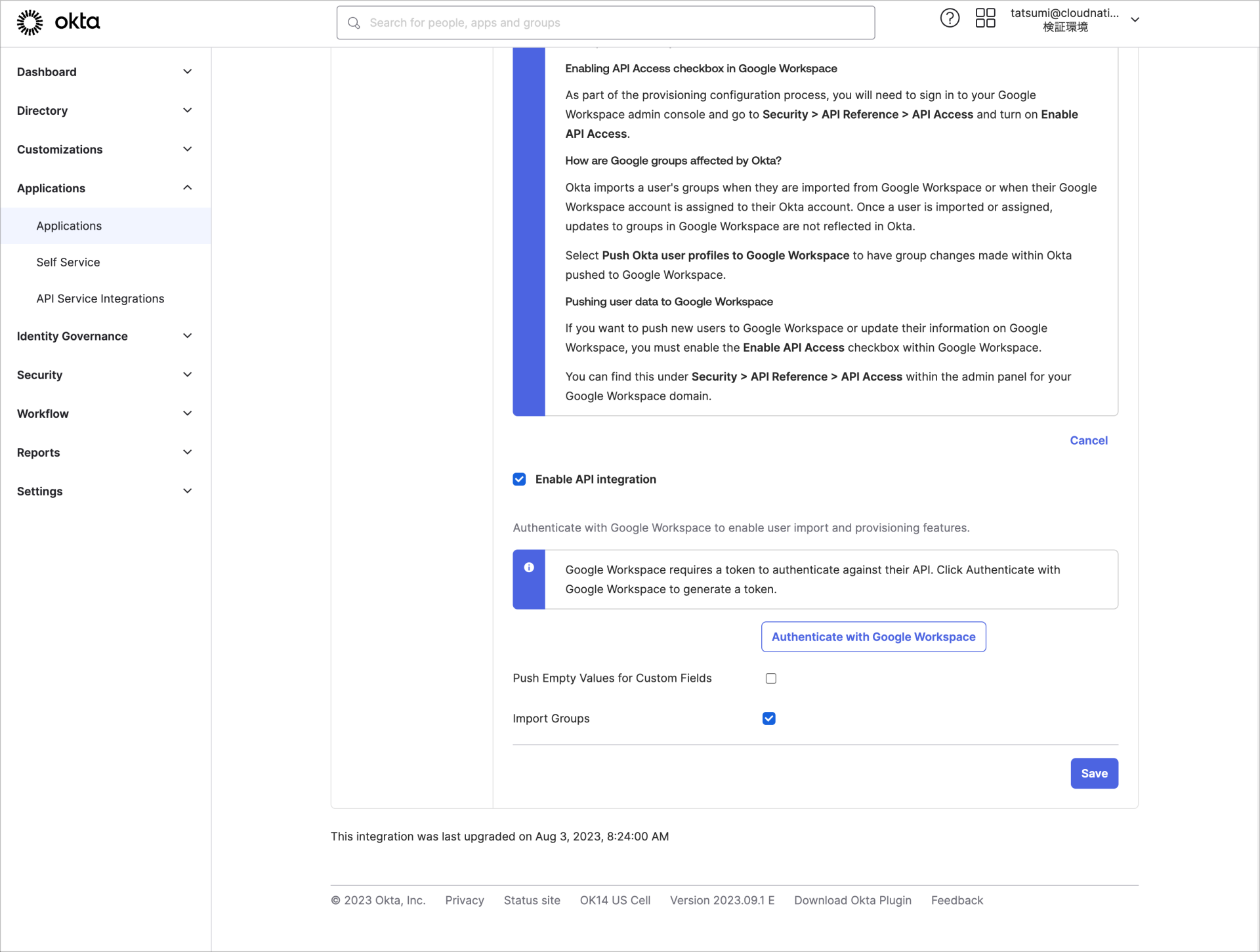The height and width of the screenshot is (952, 1260).
Task: Open the help question mark icon
Action: pos(950,18)
